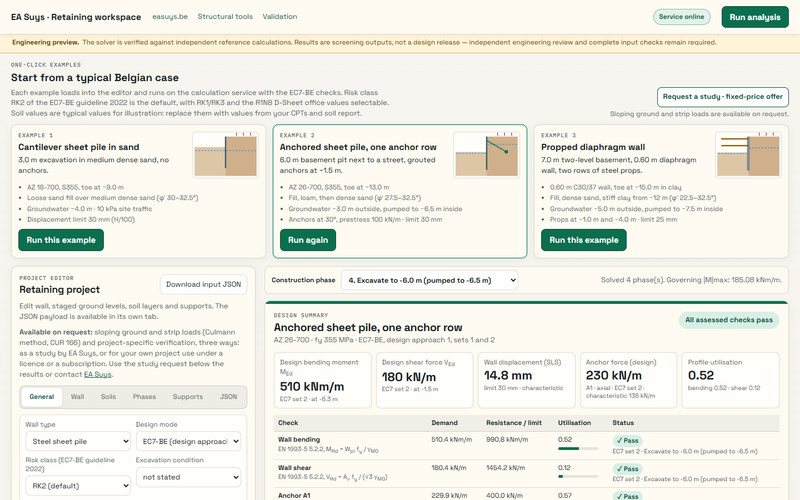Click the Governing |M|max solved phases text
This screenshot has width=800, height=500.
click(x=691, y=280)
